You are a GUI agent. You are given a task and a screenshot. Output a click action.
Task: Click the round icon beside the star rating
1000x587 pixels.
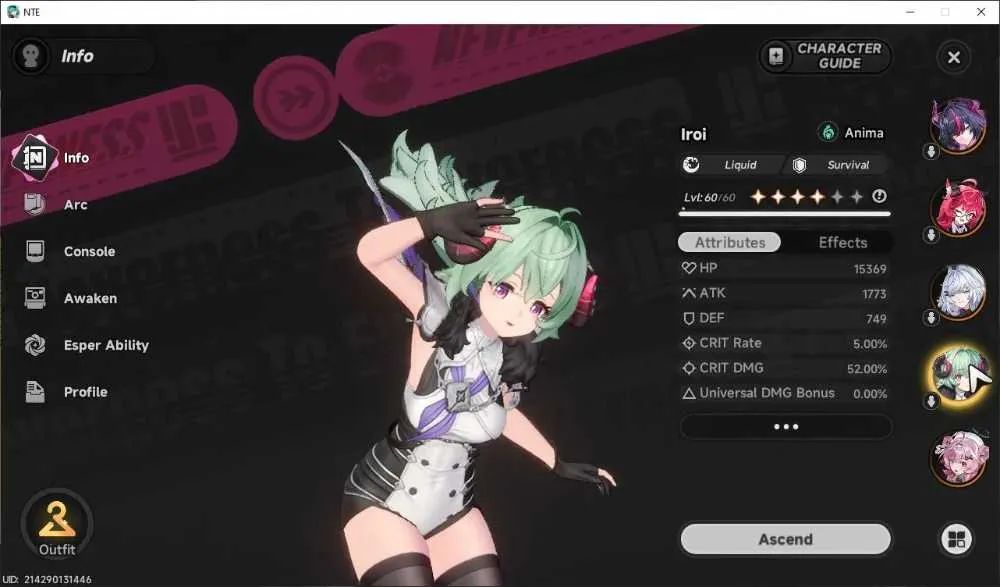[x=879, y=197]
